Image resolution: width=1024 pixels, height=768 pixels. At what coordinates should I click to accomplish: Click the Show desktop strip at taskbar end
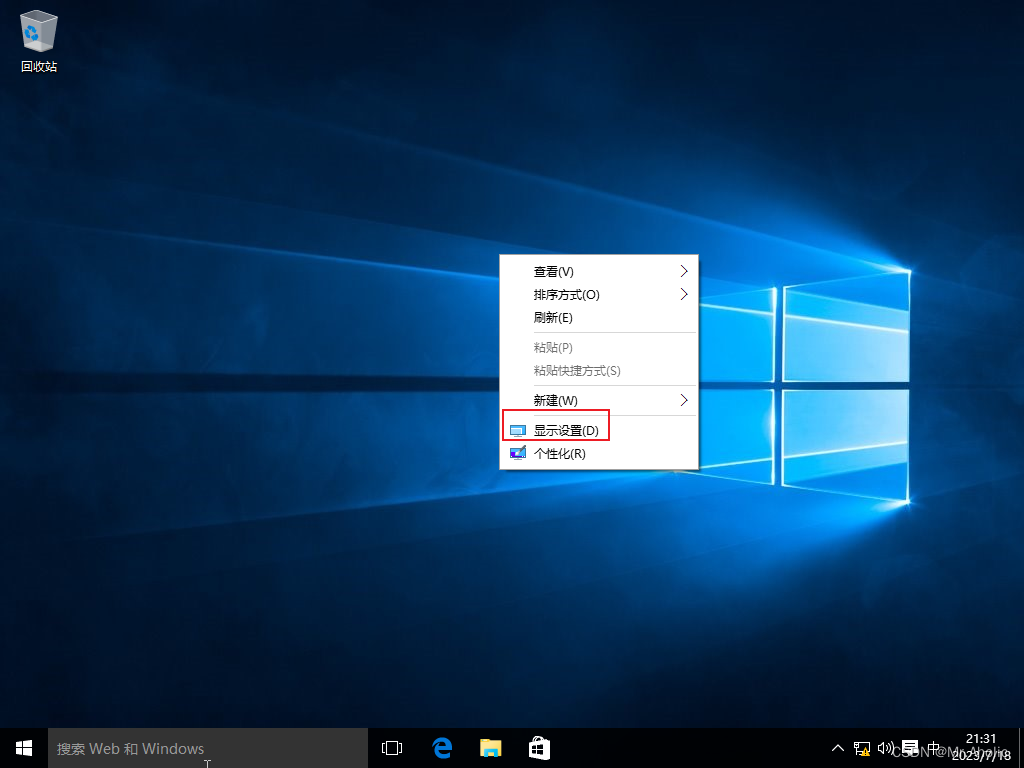tap(1021, 748)
